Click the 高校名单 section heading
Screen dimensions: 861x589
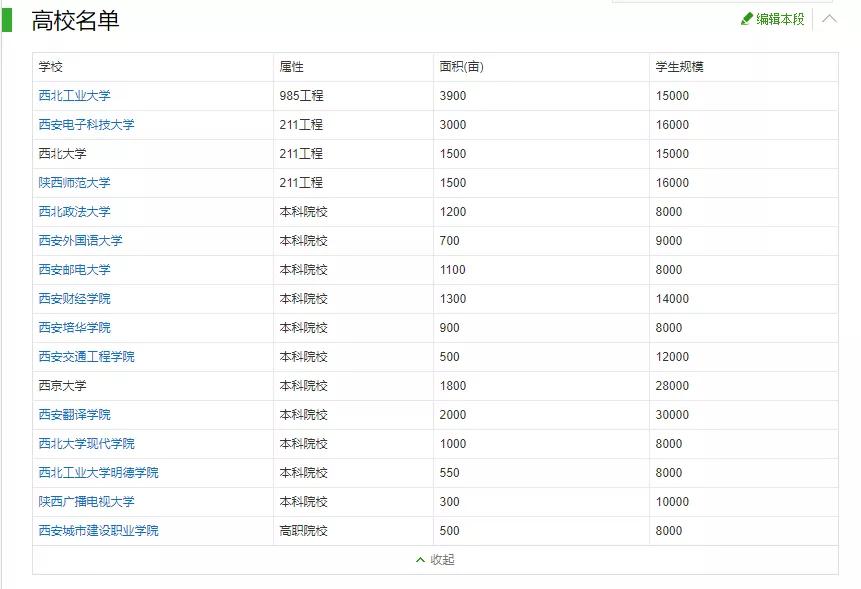[75, 21]
